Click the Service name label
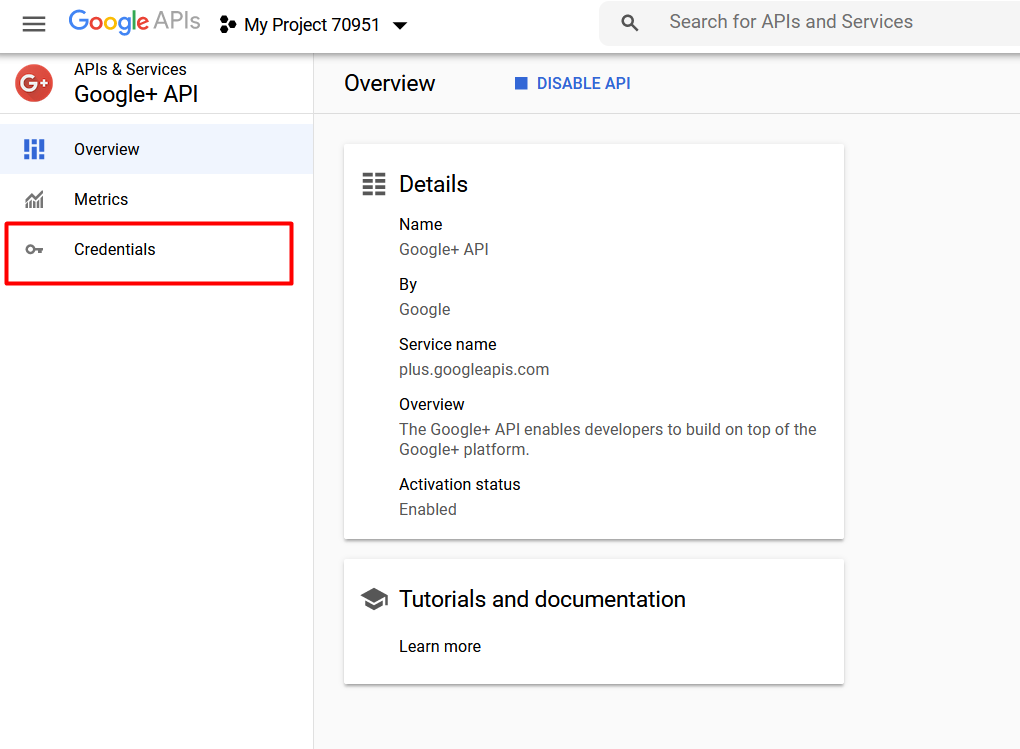Image resolution: width=1020 pixels, height=749 pixels. pos(448,344)
